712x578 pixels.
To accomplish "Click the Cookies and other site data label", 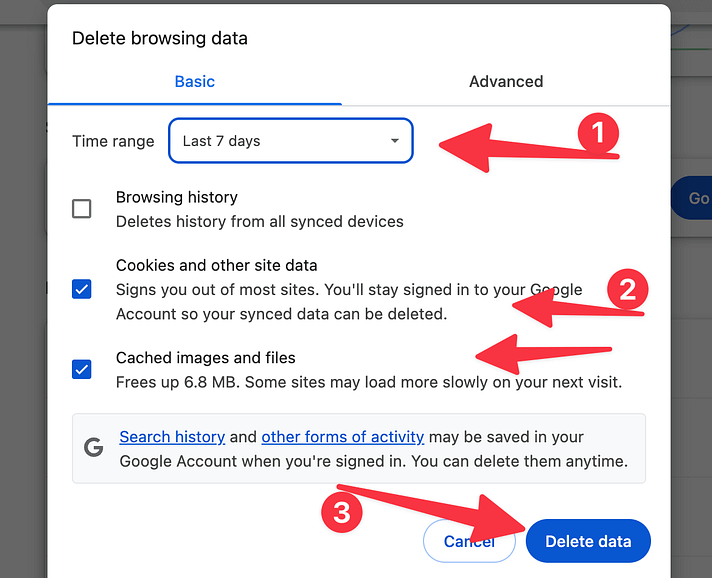I will click(217, 266).
